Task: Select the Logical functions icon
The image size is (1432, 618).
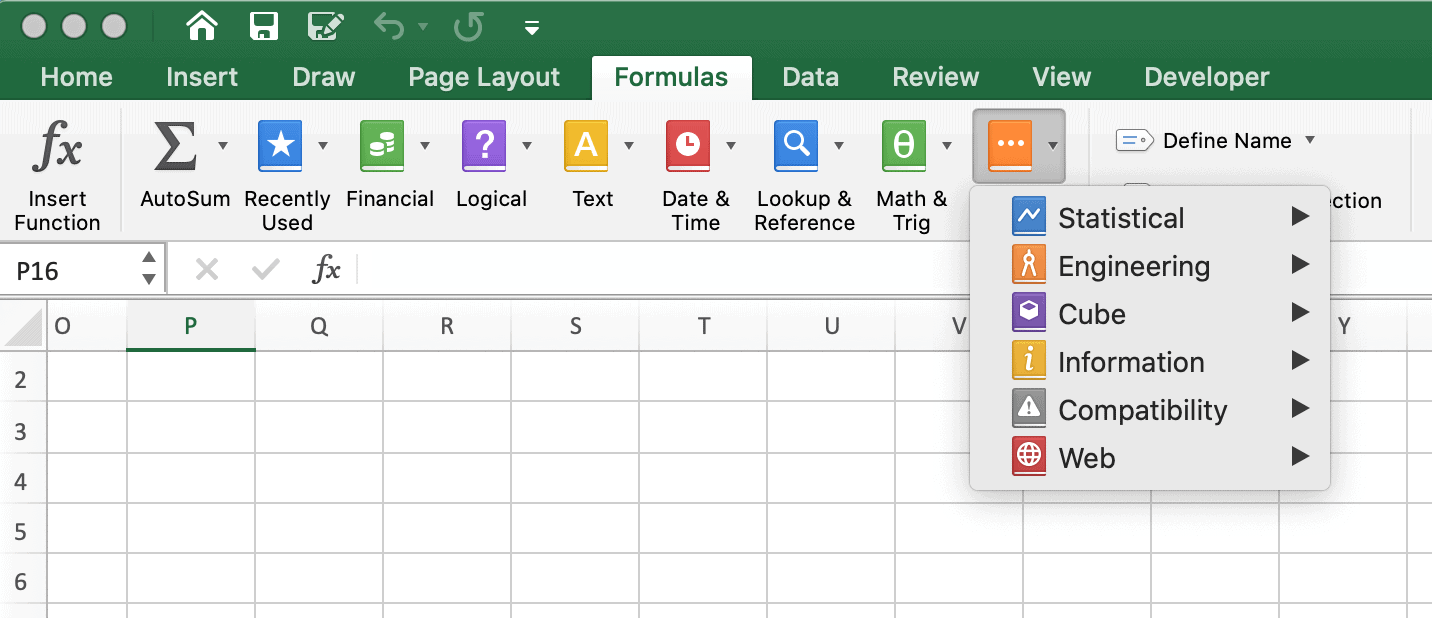Action: point(484,146)
